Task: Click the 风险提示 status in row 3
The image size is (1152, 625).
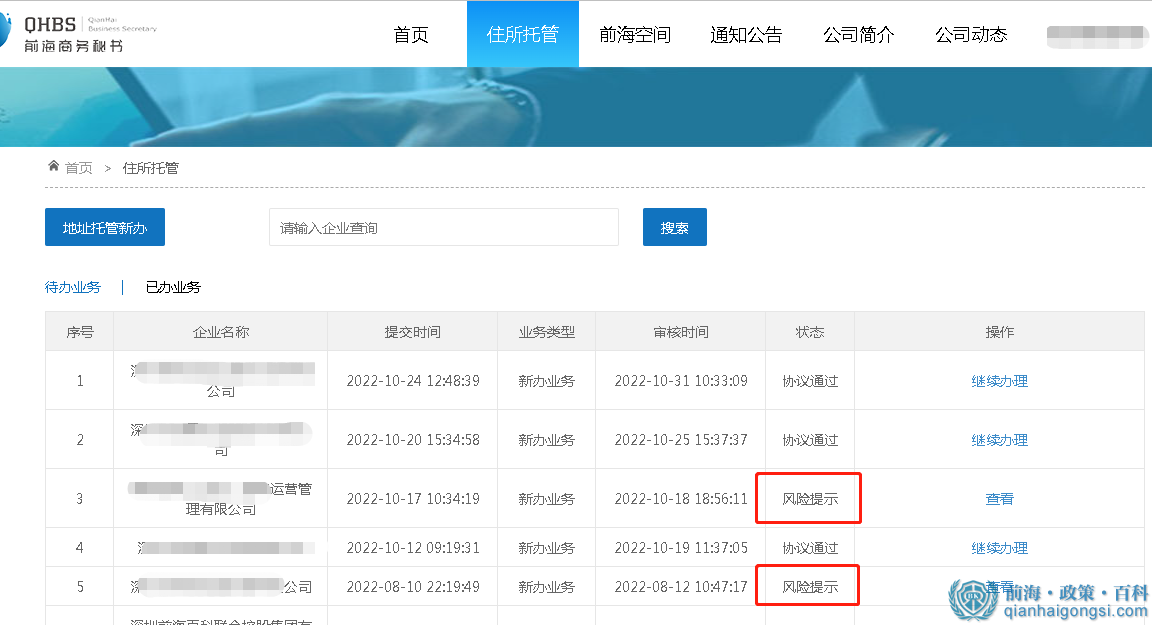Action: tap(808, 498)
